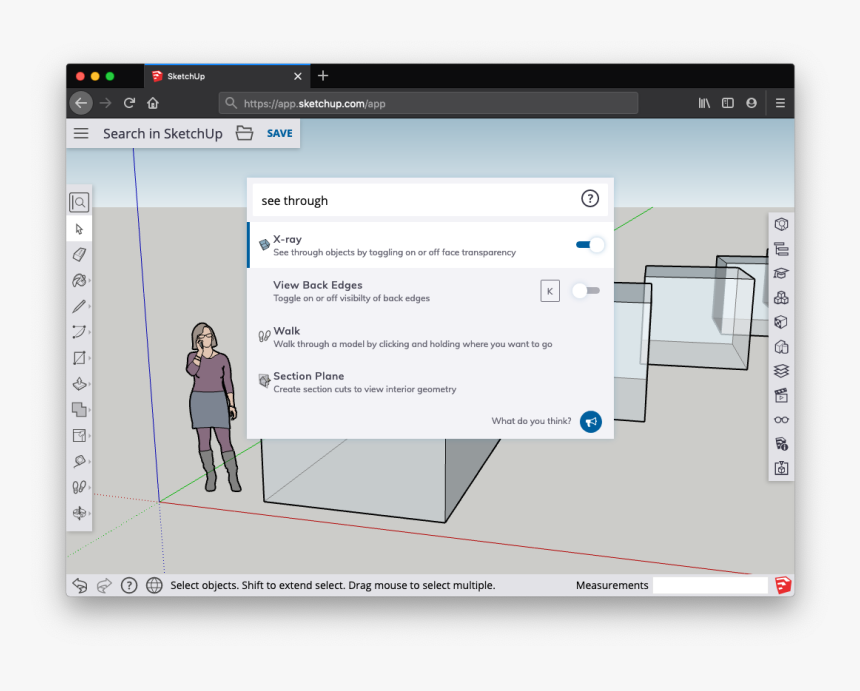Click Search in SketchUp
This screenshot has height=691, width=860.
tap(163, 133)
